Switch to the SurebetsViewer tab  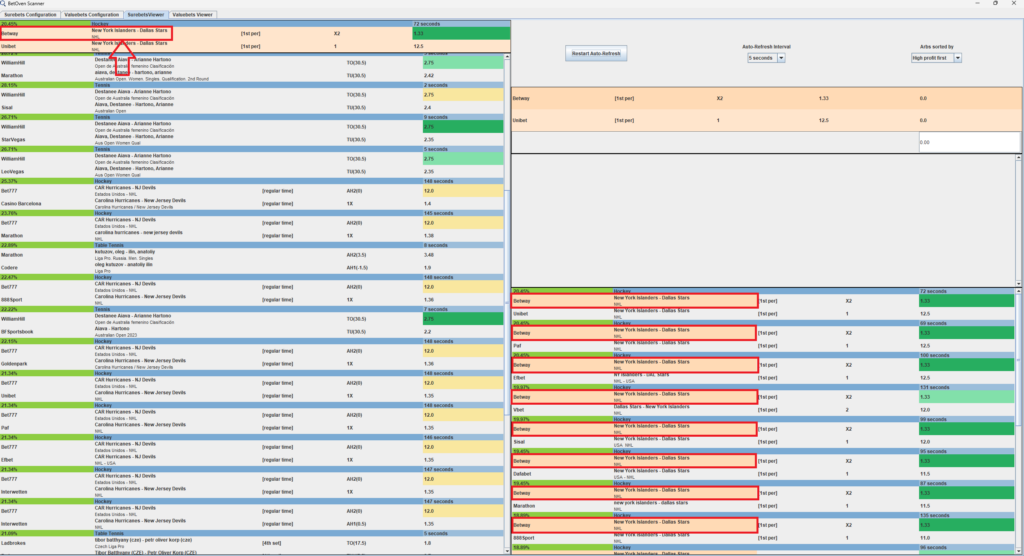146,14
